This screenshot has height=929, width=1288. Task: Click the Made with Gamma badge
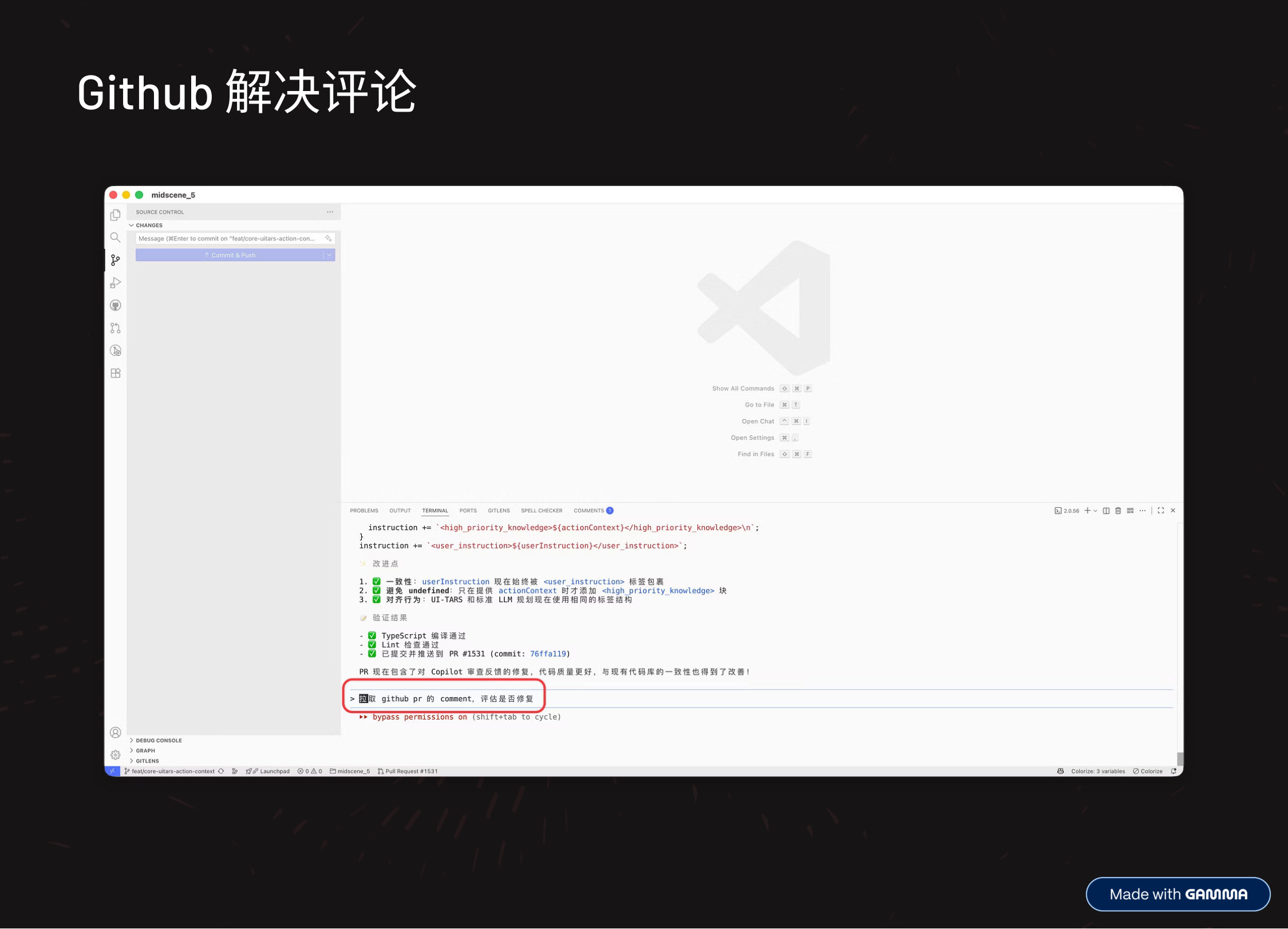(x=1178, y=894)
